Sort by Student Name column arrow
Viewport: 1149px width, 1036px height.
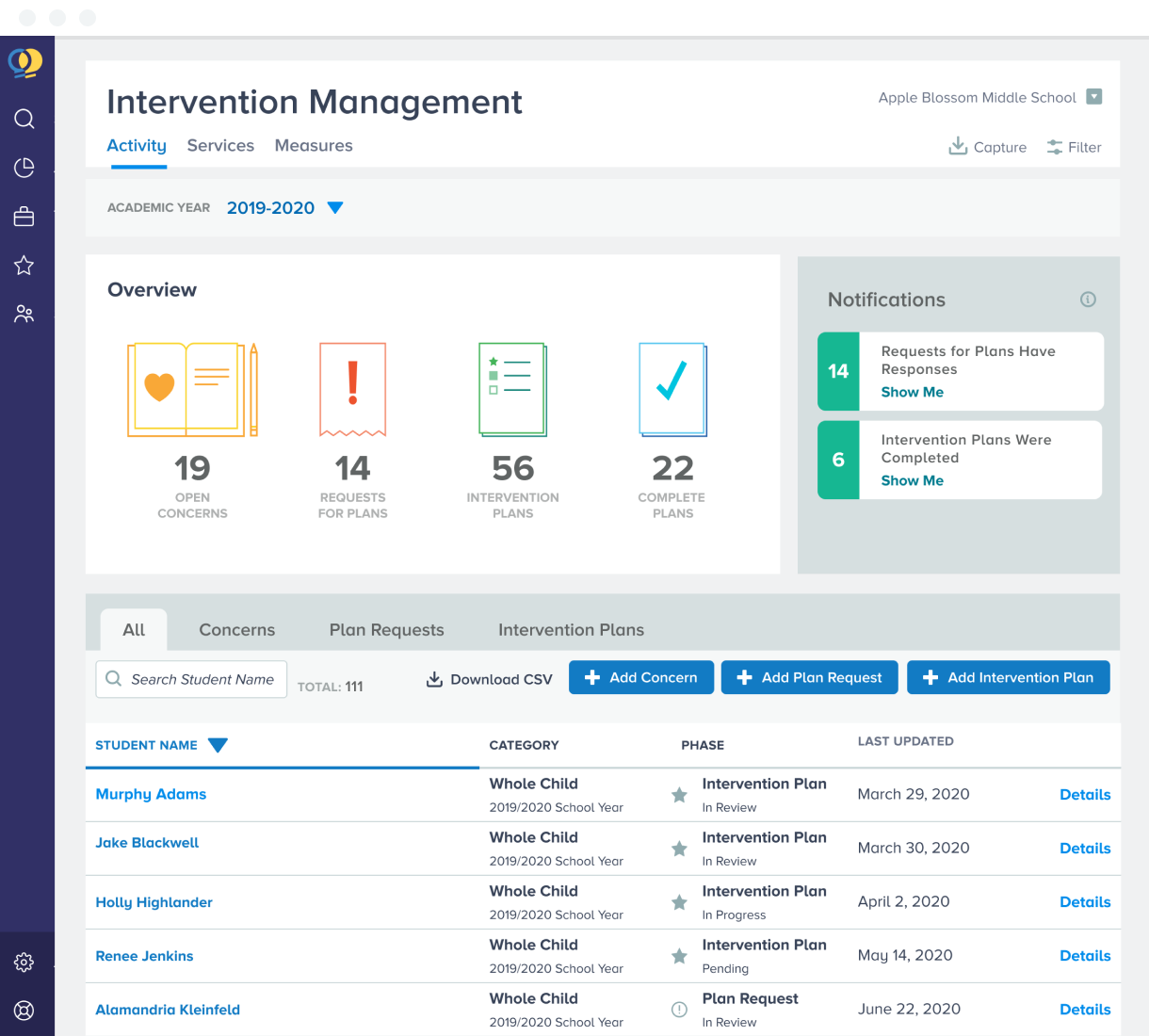[218, 745]
